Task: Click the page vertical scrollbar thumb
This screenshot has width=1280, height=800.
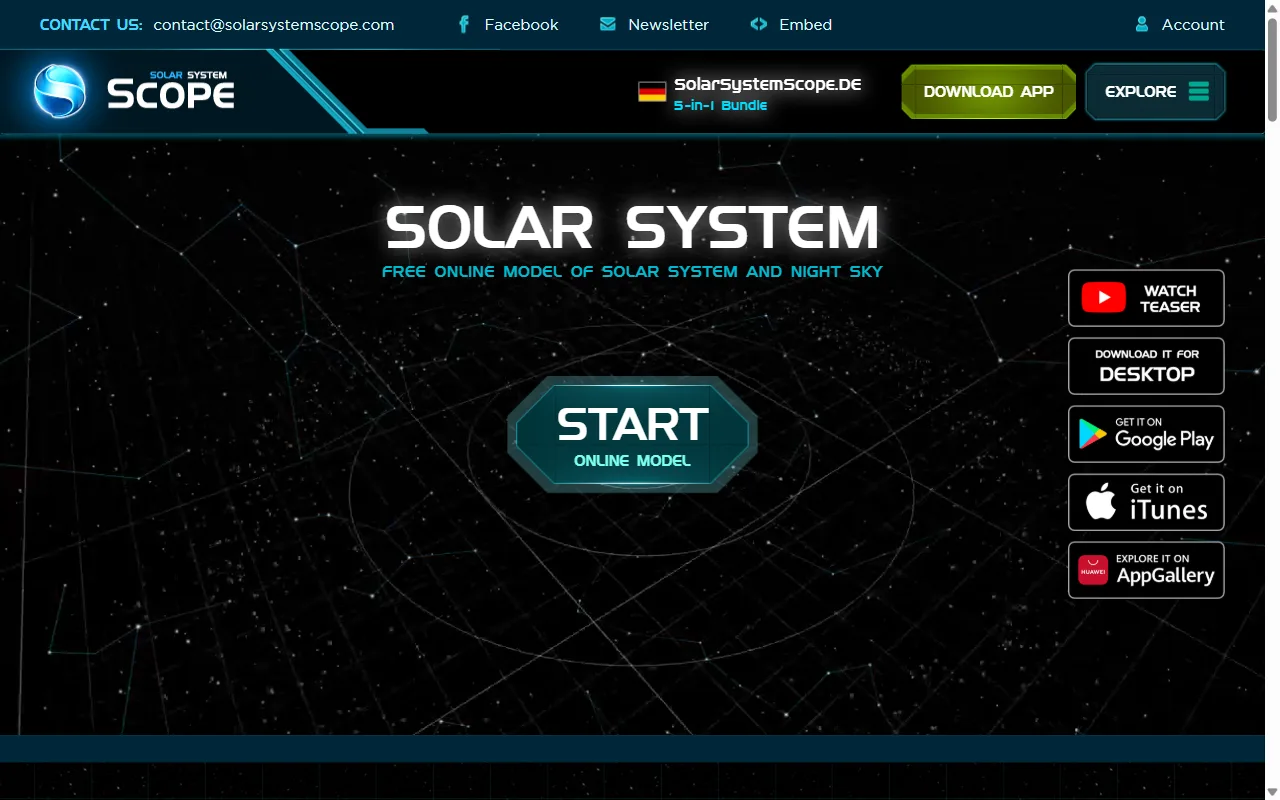Action: point(1272,68)
